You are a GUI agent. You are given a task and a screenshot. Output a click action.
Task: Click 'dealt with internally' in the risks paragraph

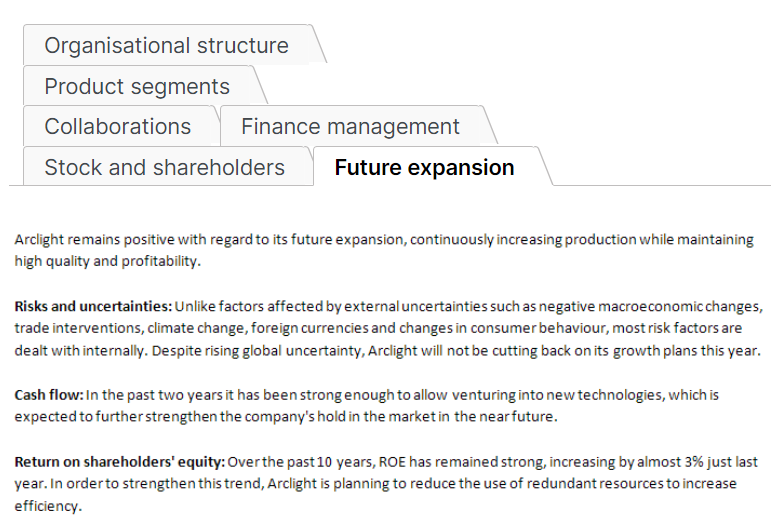point(80,351)
